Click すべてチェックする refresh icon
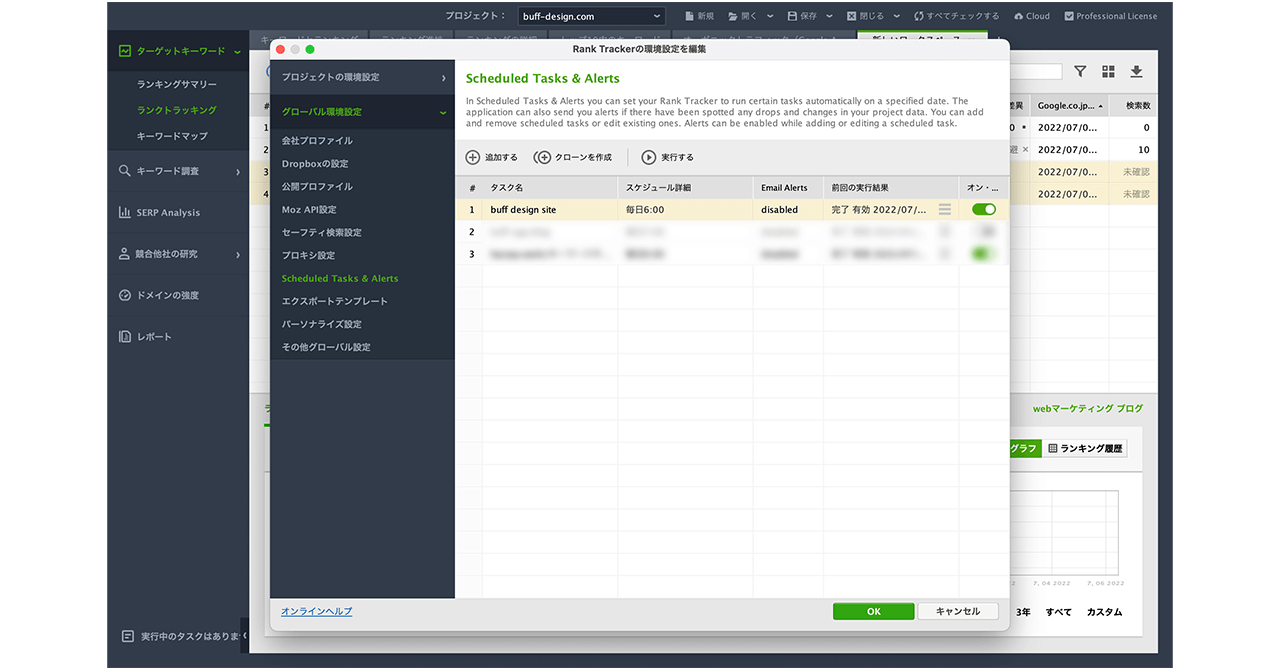The image size is (1280, 670). [918, 16]
